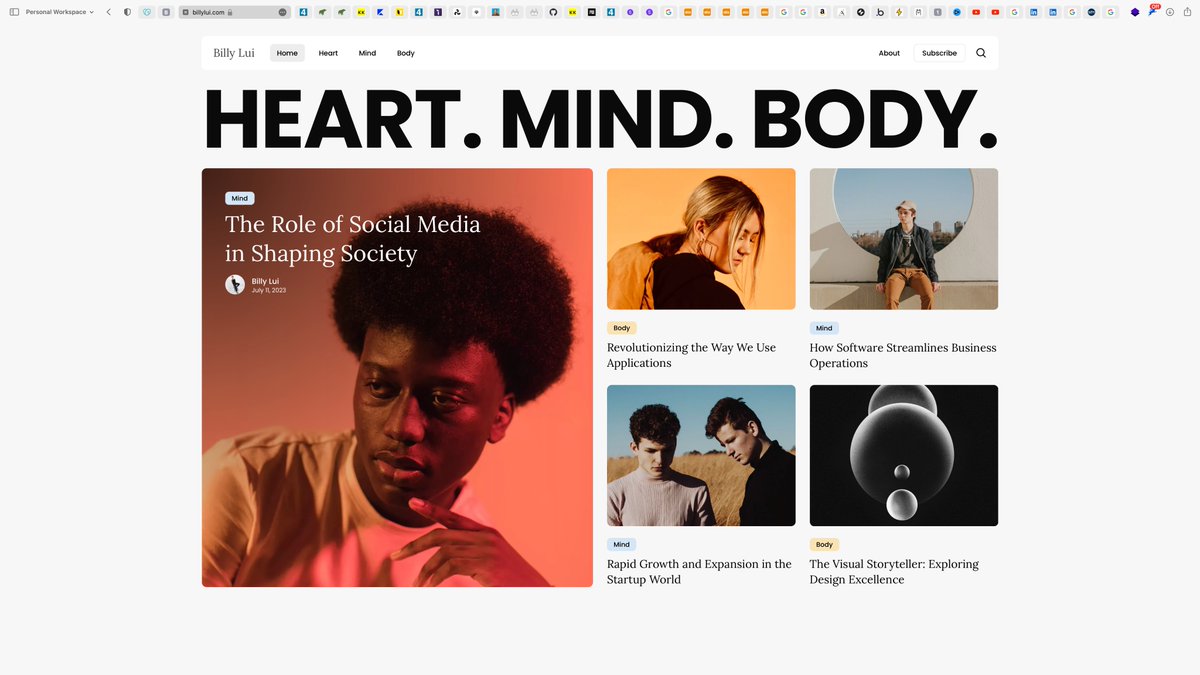Click Mind tag above Rapid Growth article

coord(622,544)
